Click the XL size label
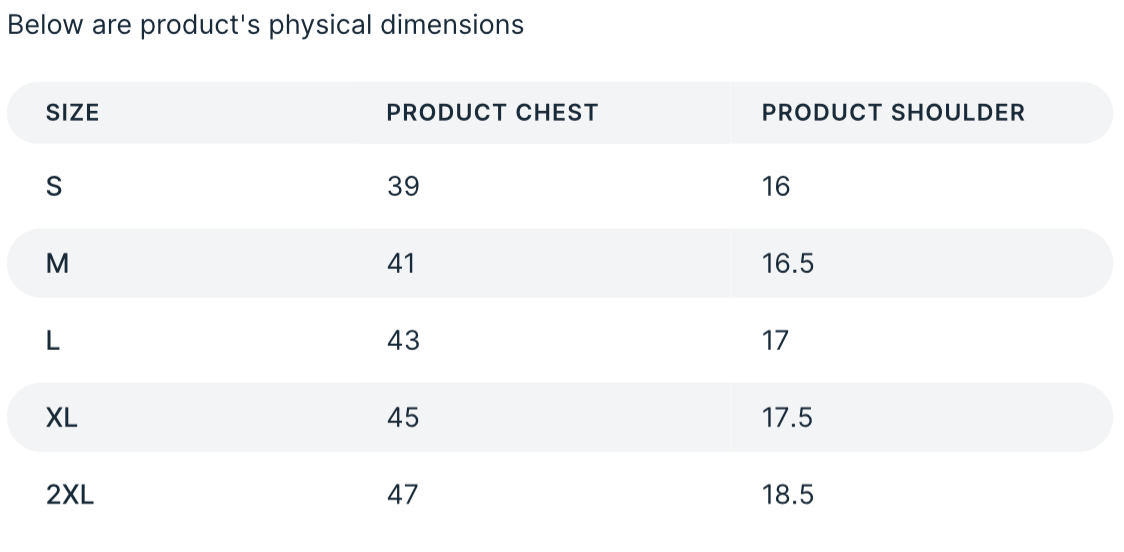Screen dimensions: 1124x552 (62, 418)
